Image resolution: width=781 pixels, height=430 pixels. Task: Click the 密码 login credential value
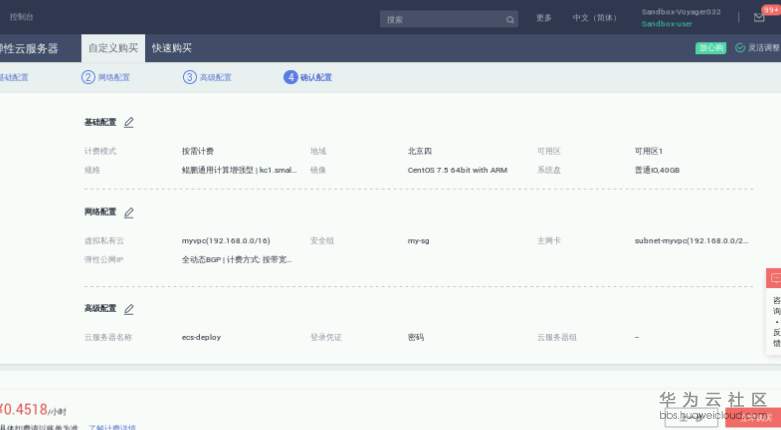416,337
